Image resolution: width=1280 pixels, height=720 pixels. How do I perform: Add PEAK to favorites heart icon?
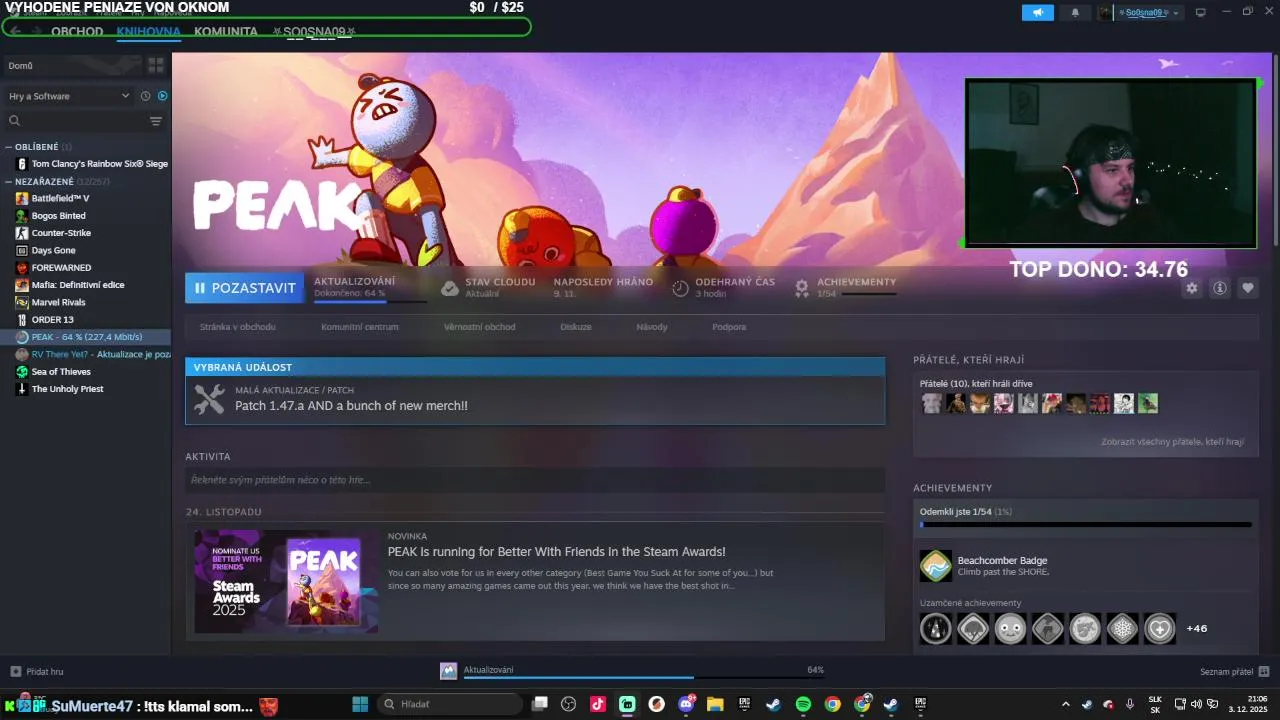click(x=1247, y=288)
